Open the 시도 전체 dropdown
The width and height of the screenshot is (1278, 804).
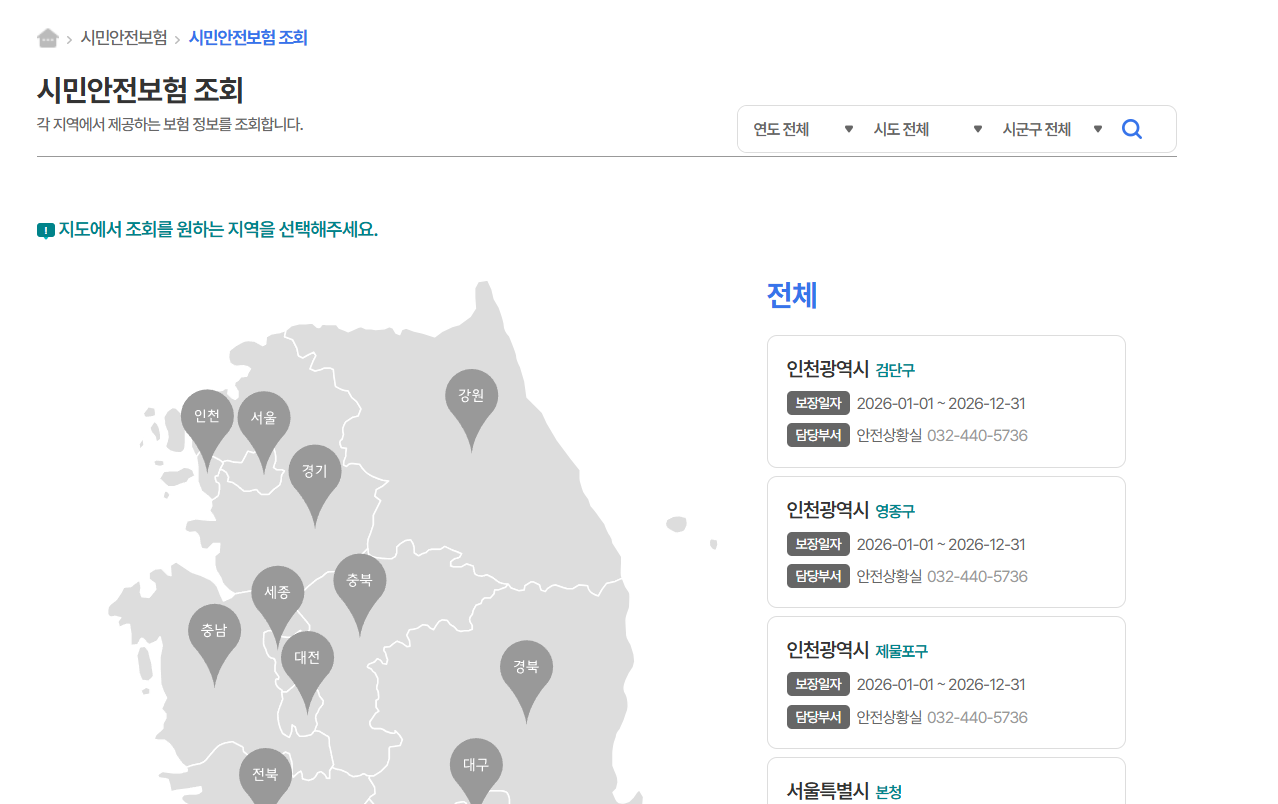927,129
